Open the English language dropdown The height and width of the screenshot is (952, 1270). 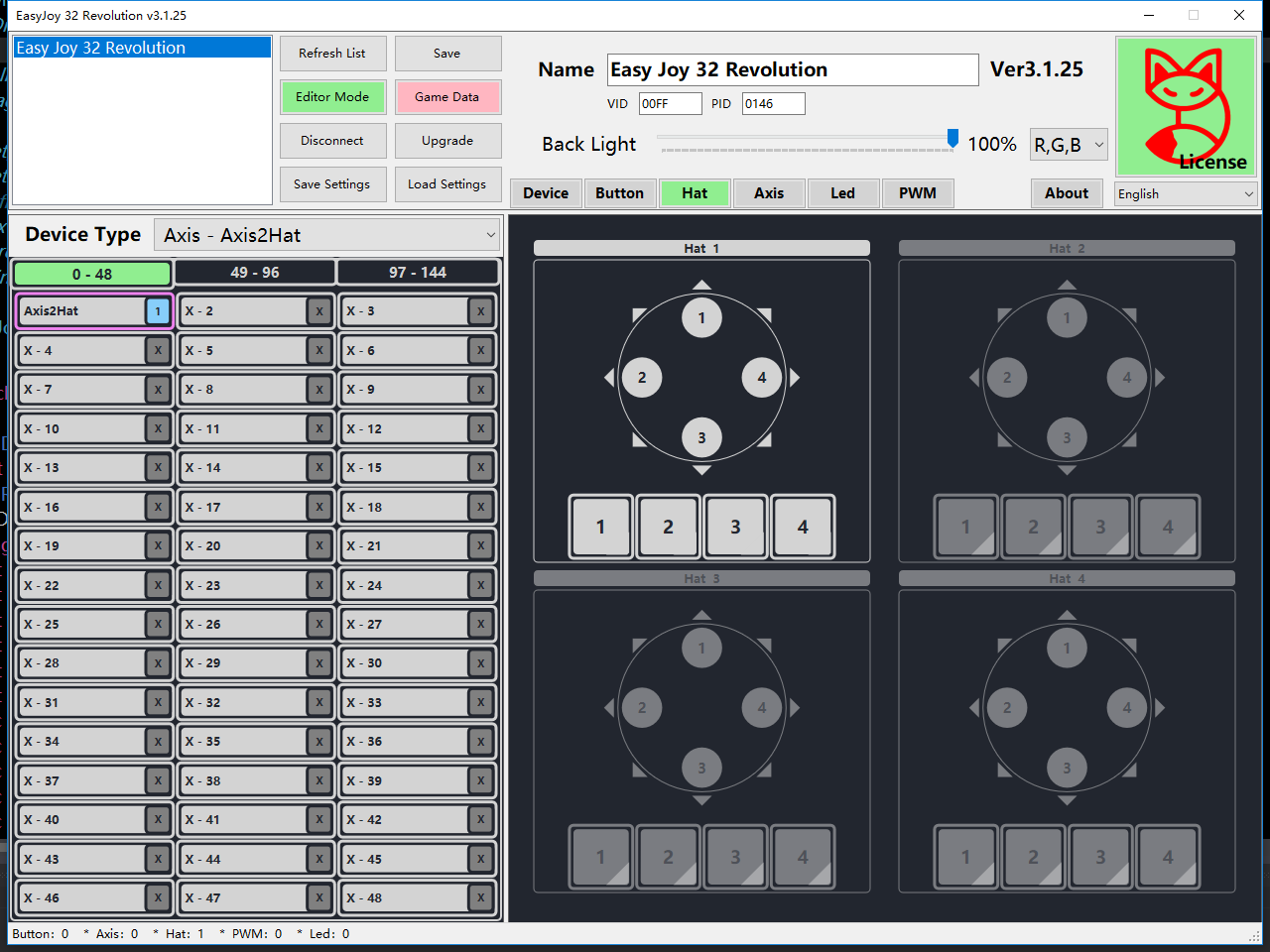[x=1186, y=194]
